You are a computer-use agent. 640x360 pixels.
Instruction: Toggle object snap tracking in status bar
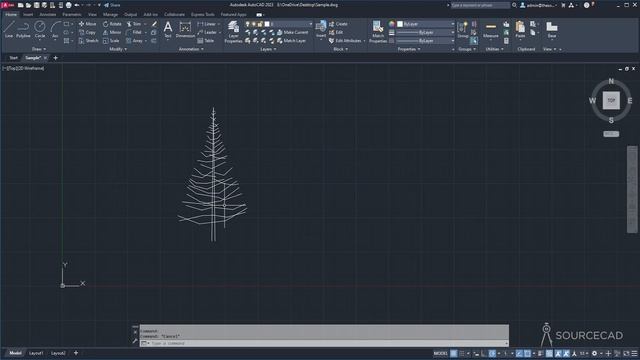point(519,353)
